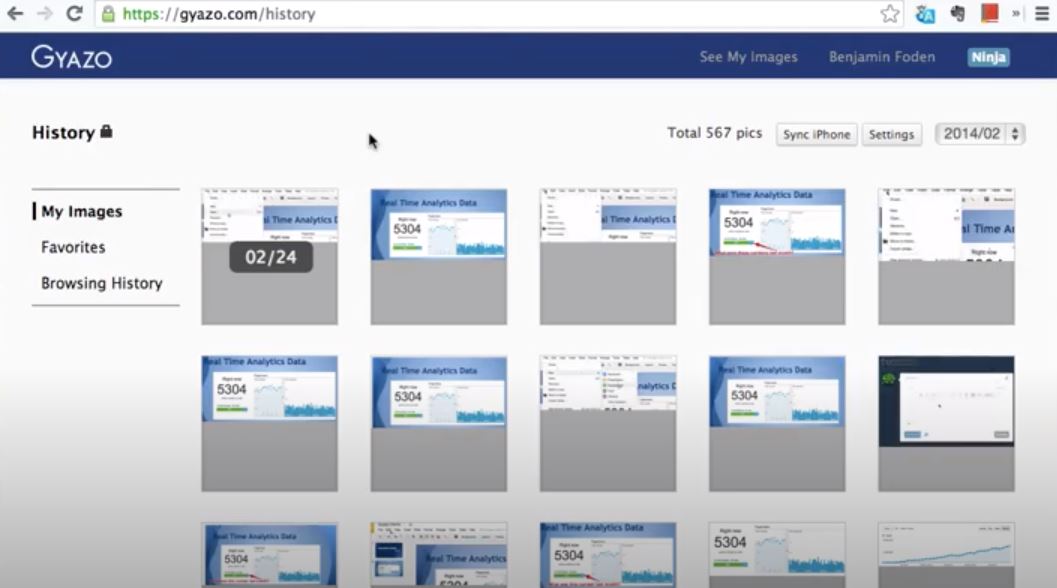This screenshot has width=1057, height=588.
Task: Show hidden extensions with the double-chevron
Action: pyautogui.click(x=1016, y=13)
